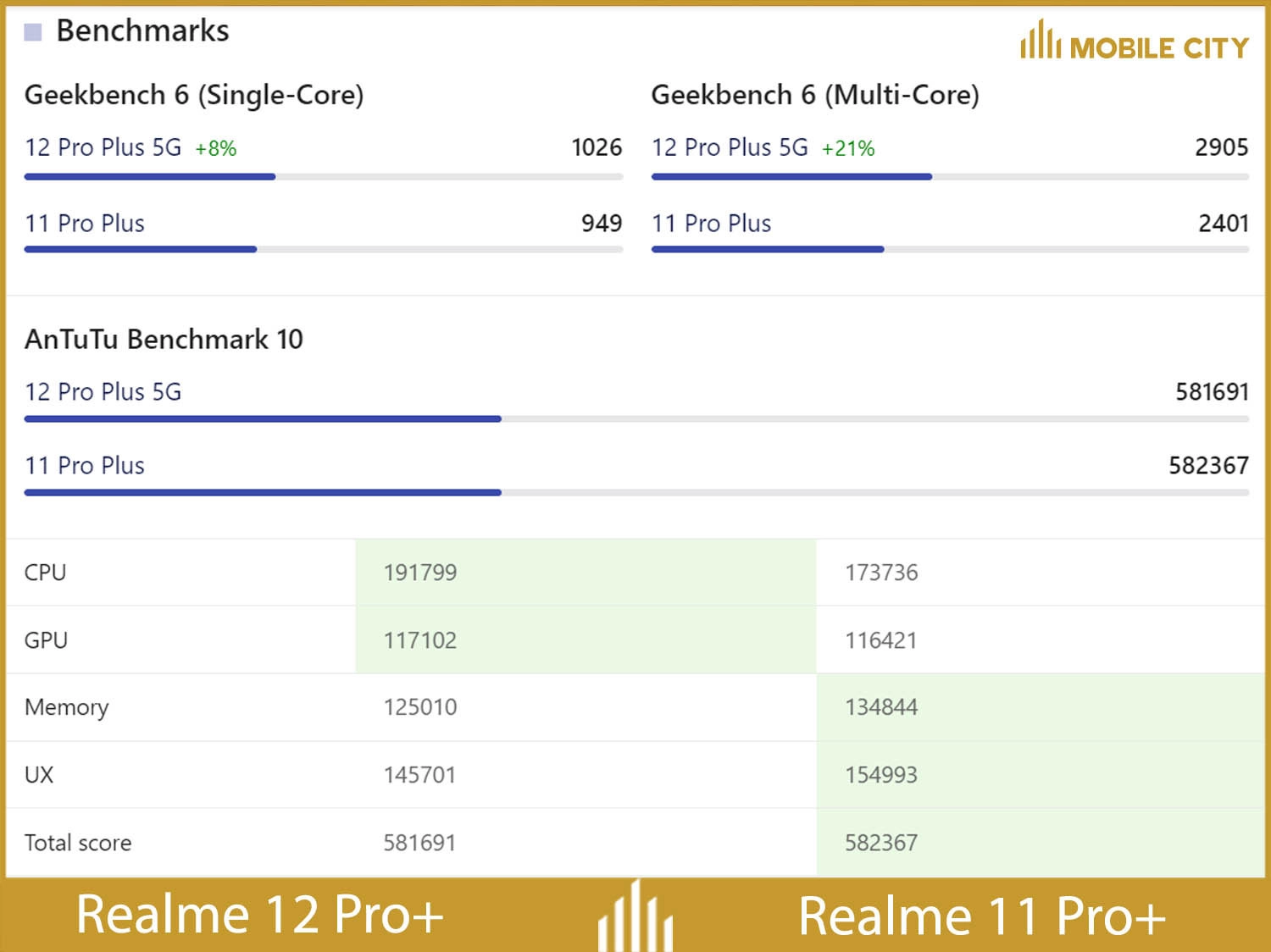Click the +8% percentage label
Viewport: 1271px width, 952px height.
pyautogui.click(x=216, y=149)
